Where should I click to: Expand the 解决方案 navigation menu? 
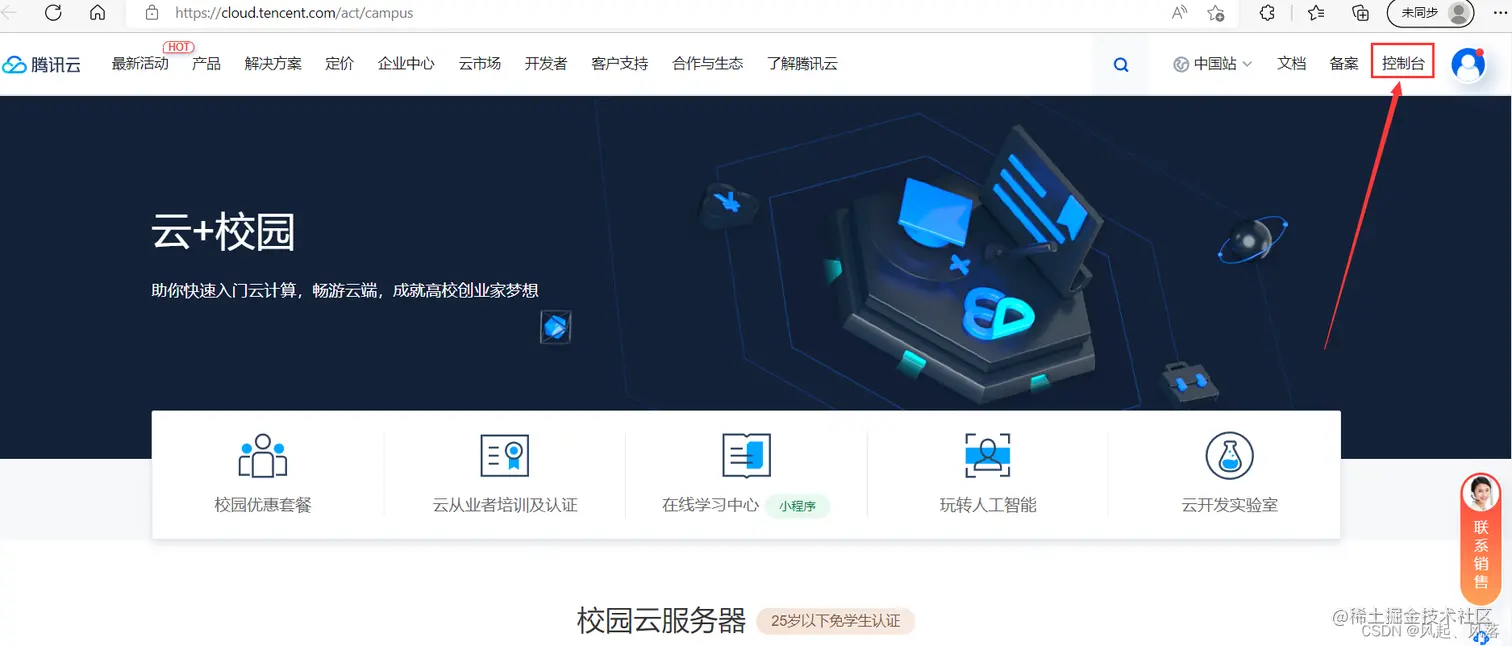click(x=275, y=63)
